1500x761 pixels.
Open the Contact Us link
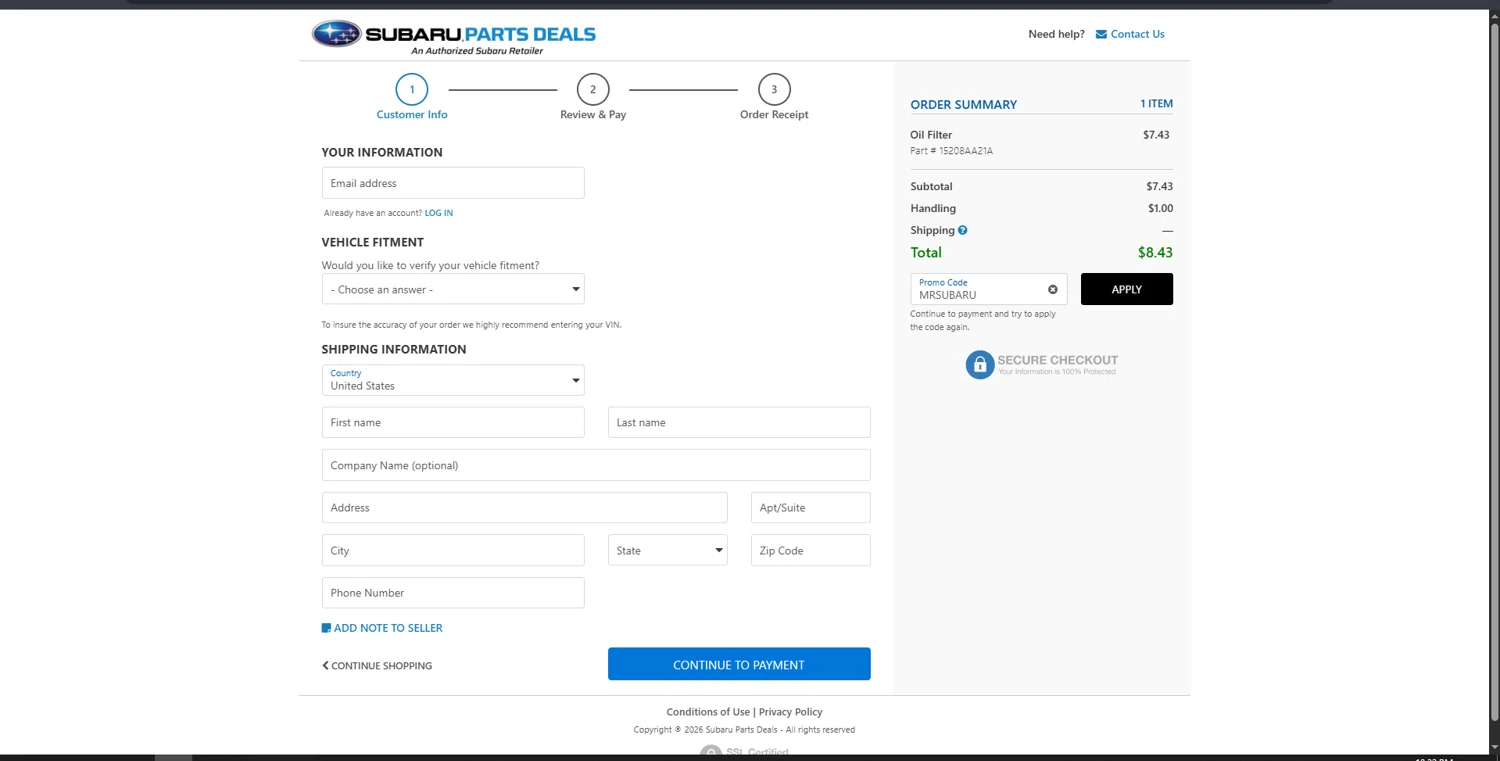[x=1137, y=34]
